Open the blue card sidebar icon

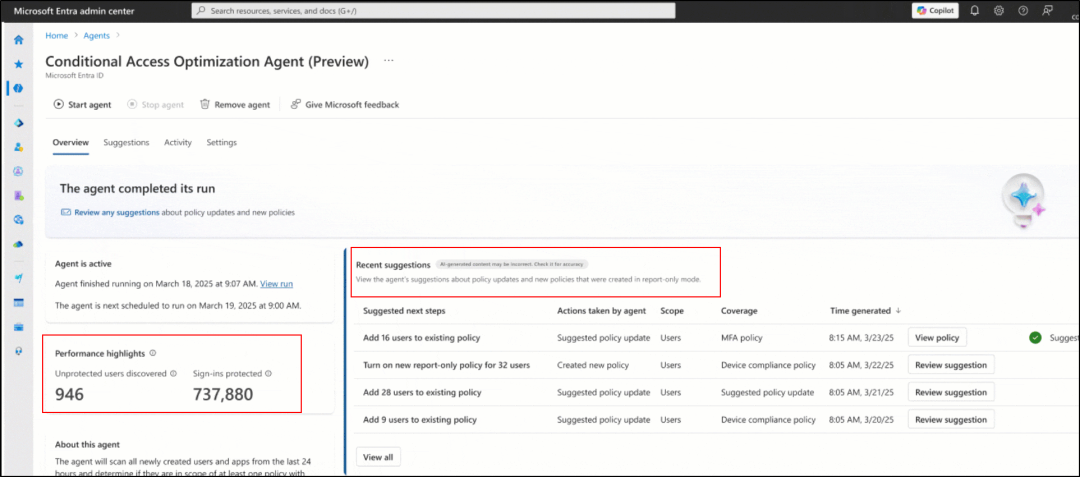(x=19, y=302)
